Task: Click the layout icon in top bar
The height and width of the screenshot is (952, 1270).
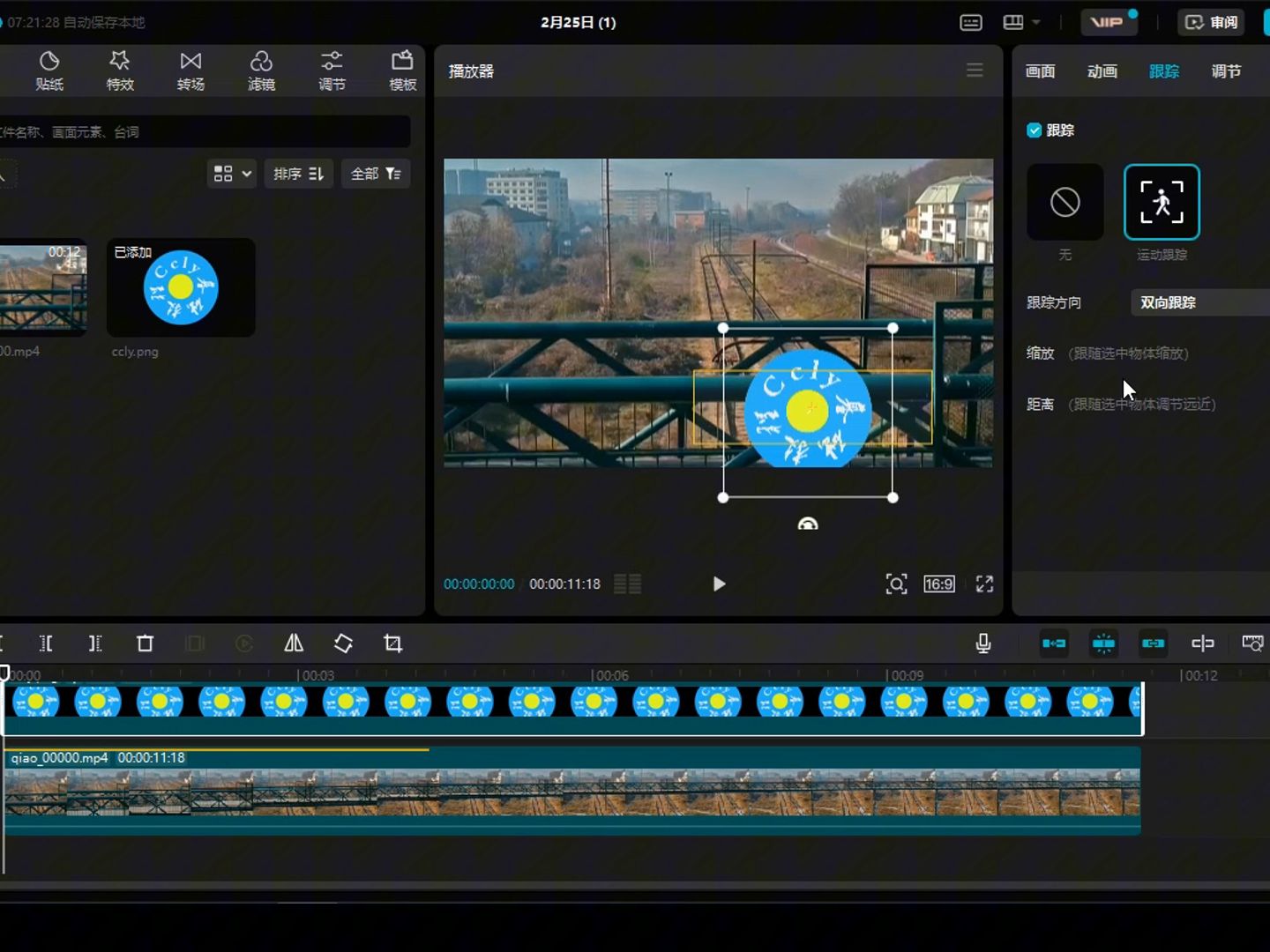Action: click(x=1013, y=22)
